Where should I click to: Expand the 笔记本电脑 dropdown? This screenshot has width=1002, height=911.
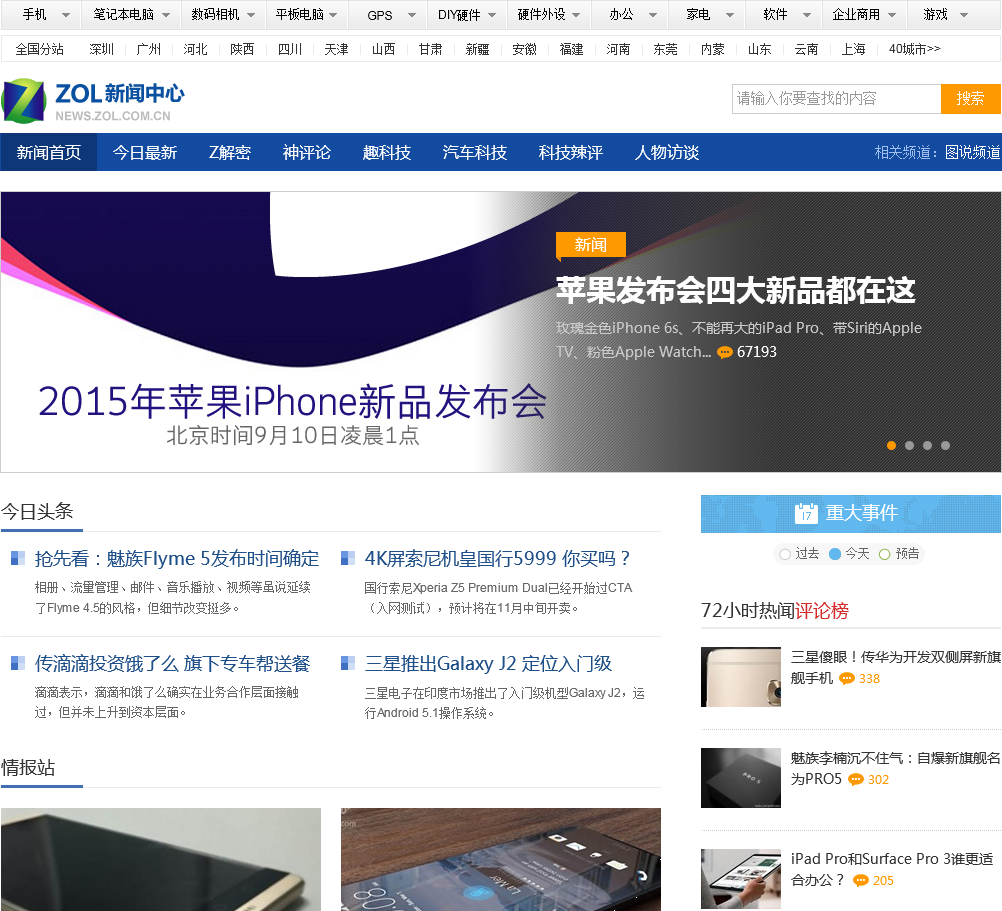pyautogui.click(x=166, y=15)
